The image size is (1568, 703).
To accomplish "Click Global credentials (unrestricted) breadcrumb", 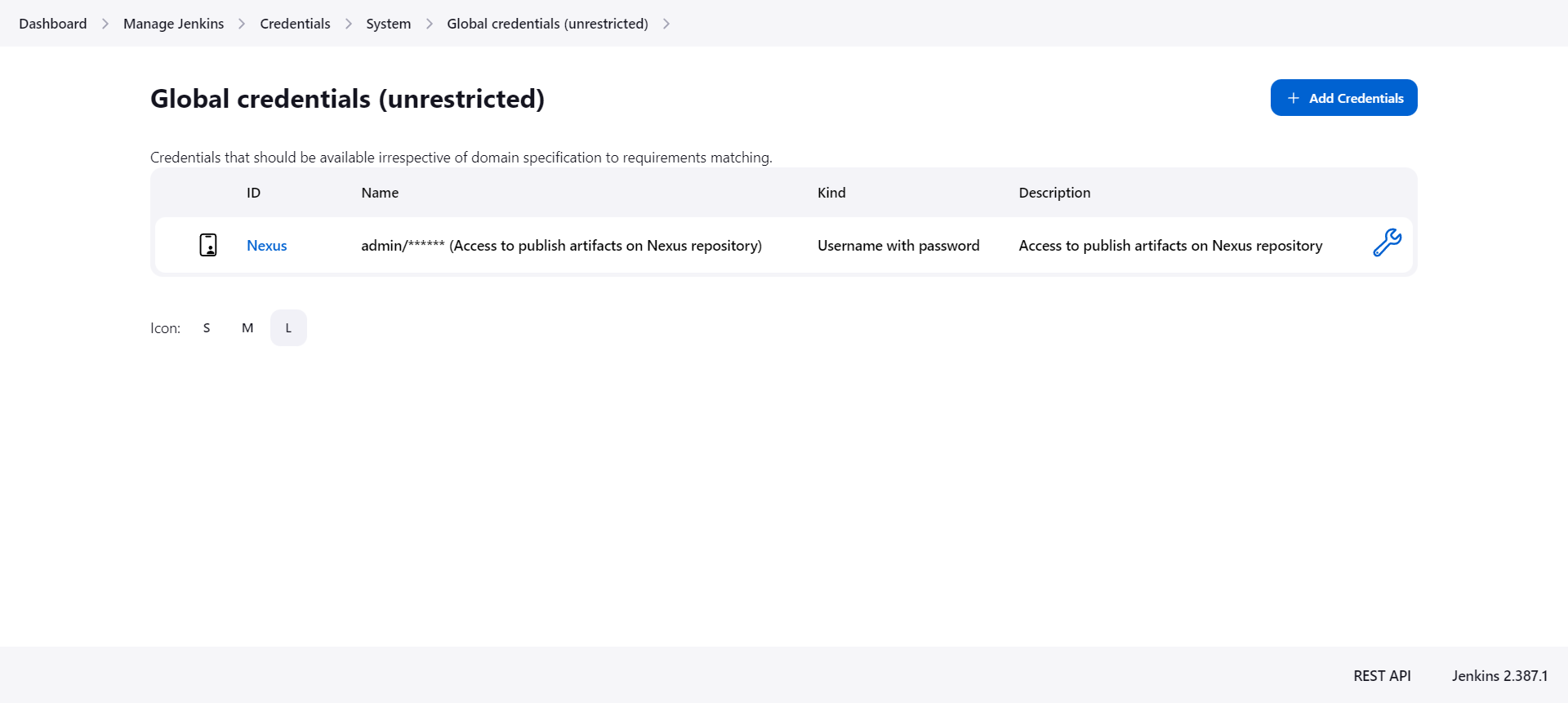I will 547,24.
